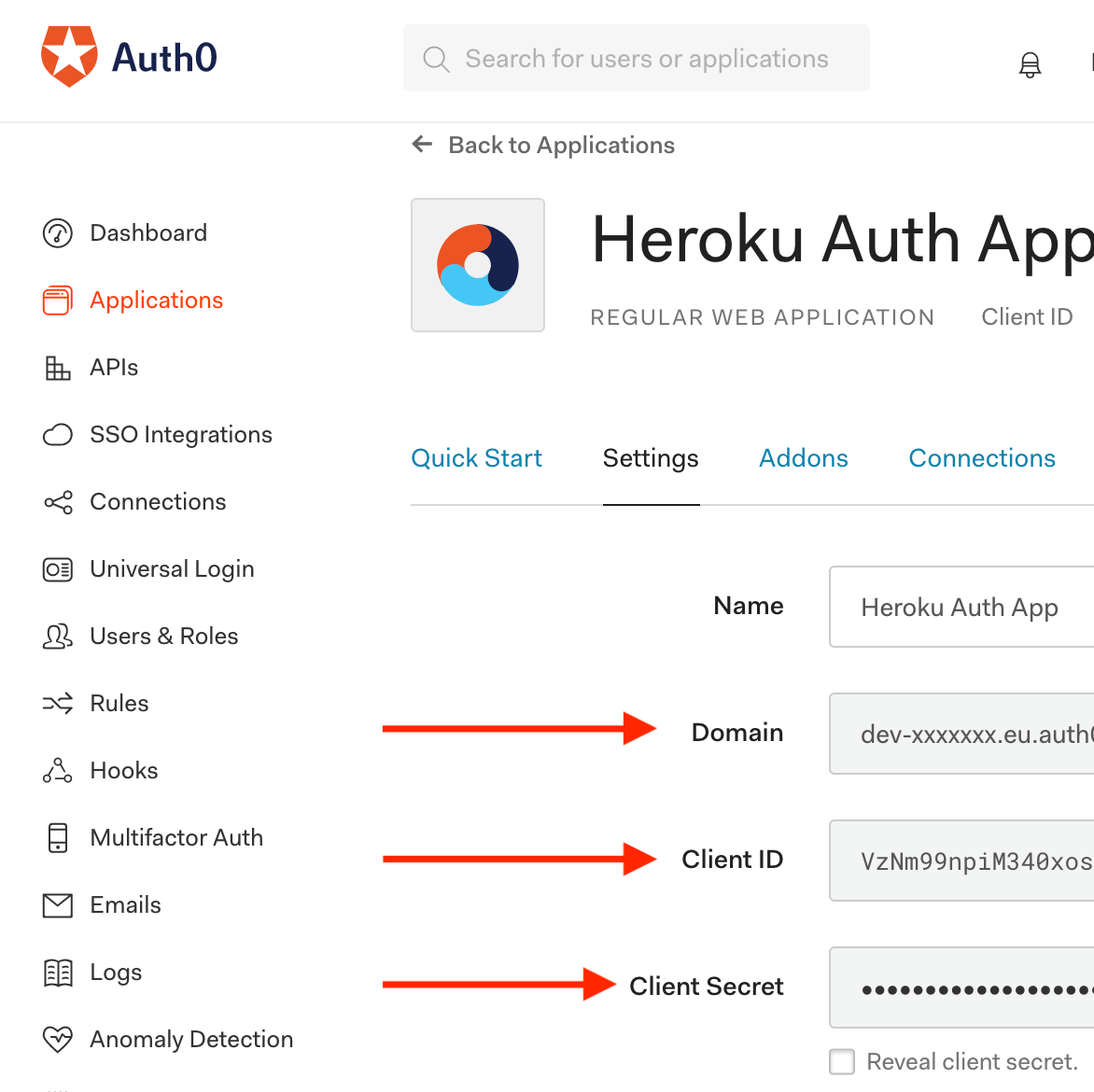Open Multifactor Auth in sidebar
This screenshot has width=1094, height=1092.
click(x=176, y=837)
